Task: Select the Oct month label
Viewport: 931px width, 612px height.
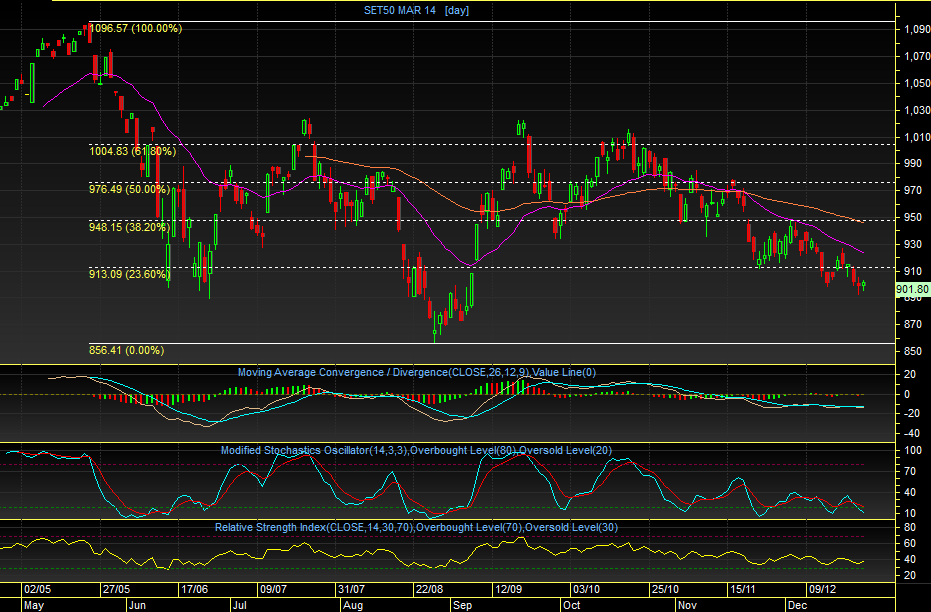Action: click(x=572, y=605)
